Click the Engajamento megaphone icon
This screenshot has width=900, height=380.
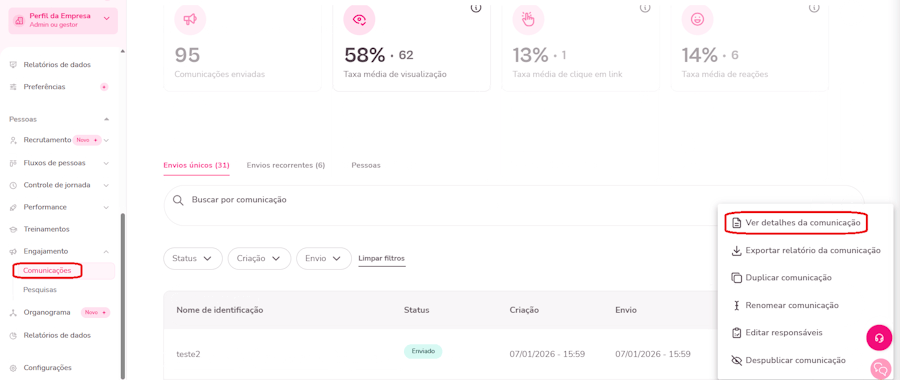pyautogui.click(x=13, y=251)
